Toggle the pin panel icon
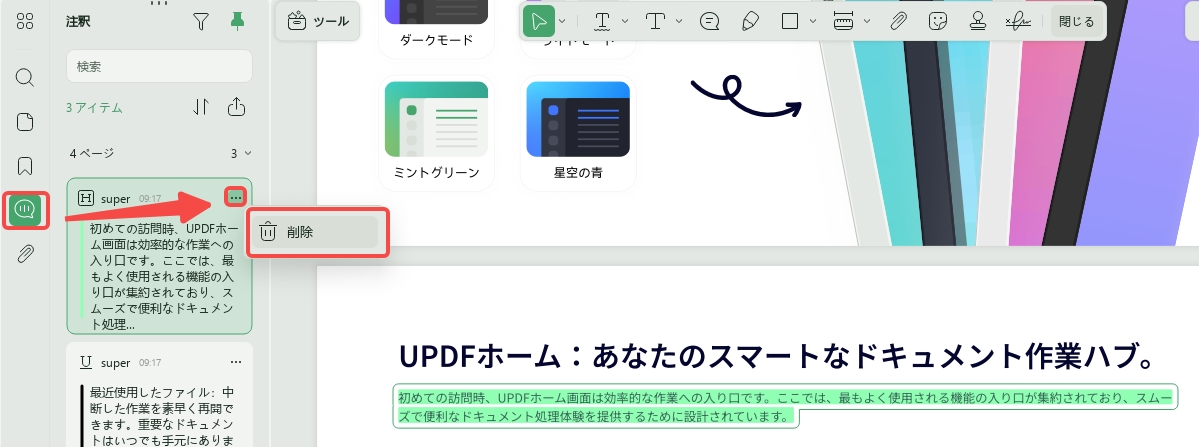The image size is (1199, 447). coord(237,22)
